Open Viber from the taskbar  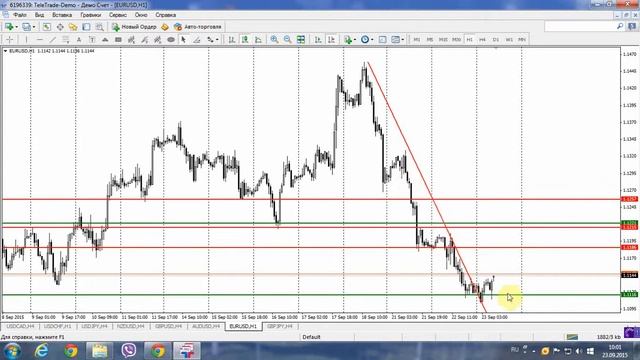pos(129,351)
